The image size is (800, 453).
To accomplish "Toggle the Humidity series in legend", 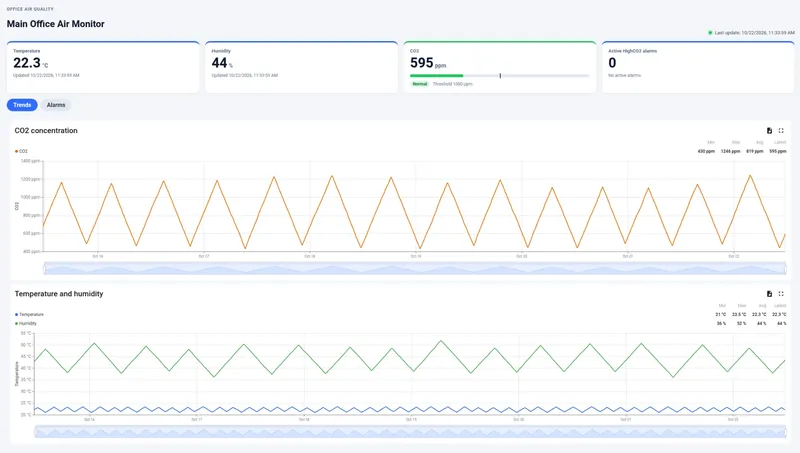I will 26,323.
